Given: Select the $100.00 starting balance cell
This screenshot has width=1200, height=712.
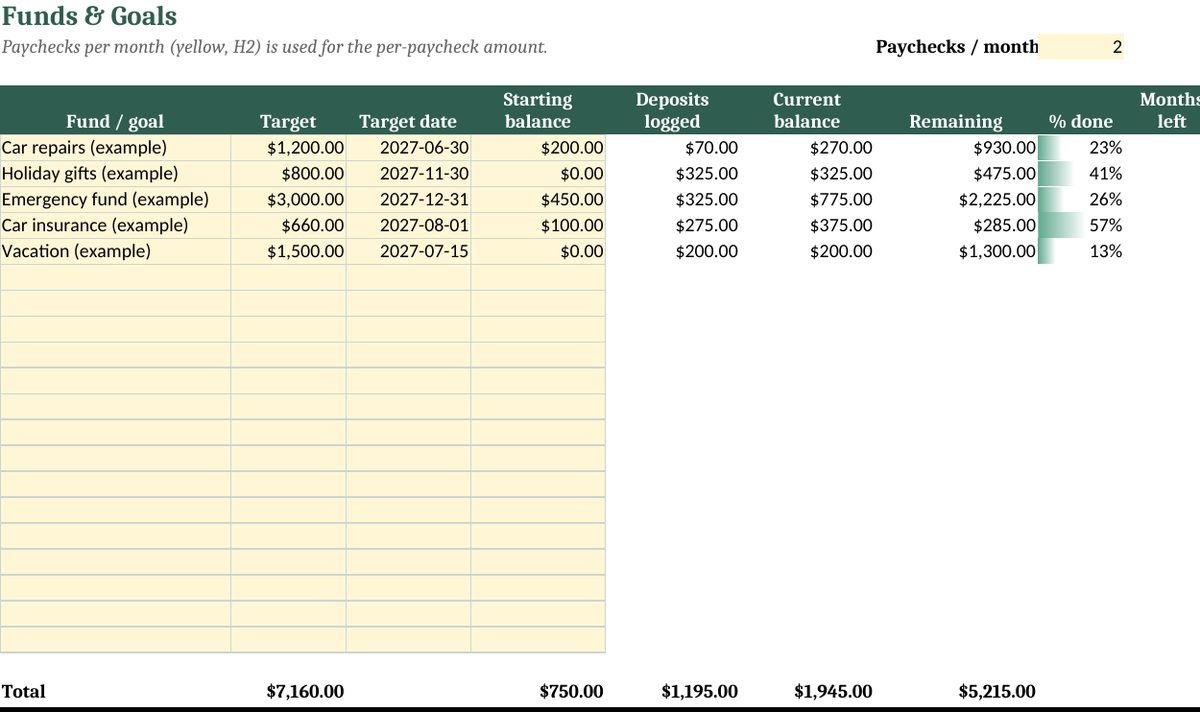Looking at the screenshot, I should pyautogui.click(x=538, y=226).
